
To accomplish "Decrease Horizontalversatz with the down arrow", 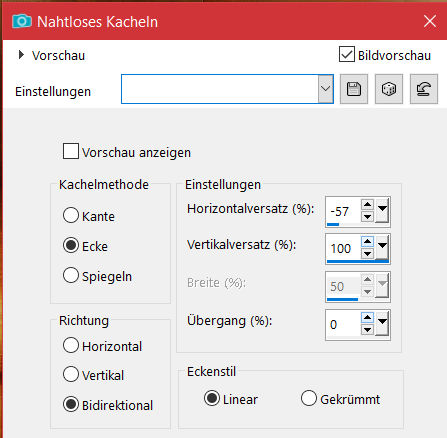I will point(367,217).
